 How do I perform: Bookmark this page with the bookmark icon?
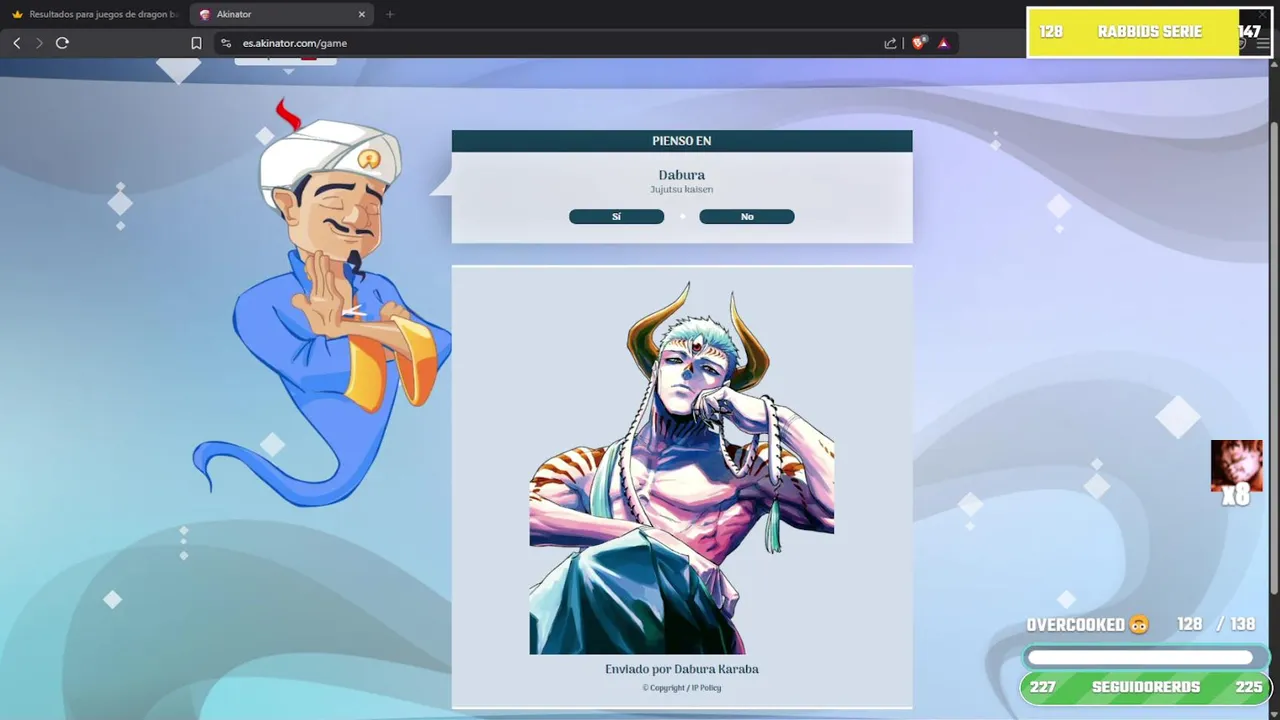click(x=196, y=43)
